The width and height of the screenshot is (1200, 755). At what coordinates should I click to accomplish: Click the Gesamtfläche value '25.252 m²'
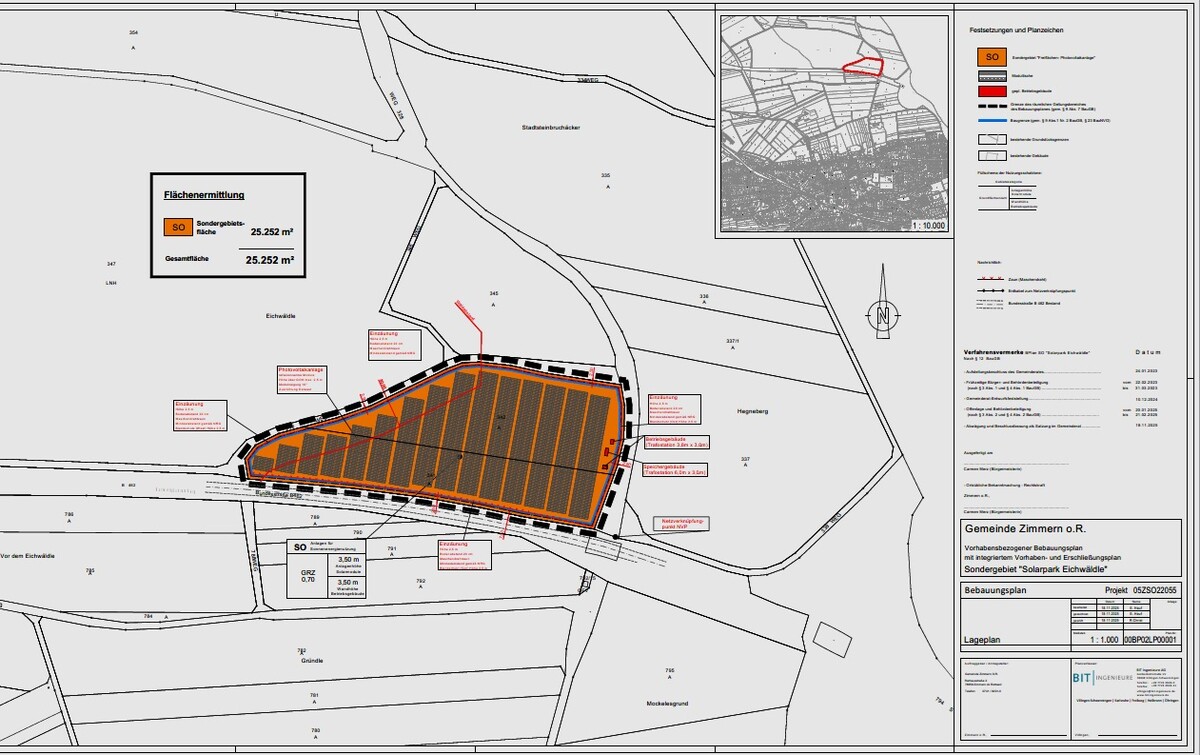tap(269, 259)
